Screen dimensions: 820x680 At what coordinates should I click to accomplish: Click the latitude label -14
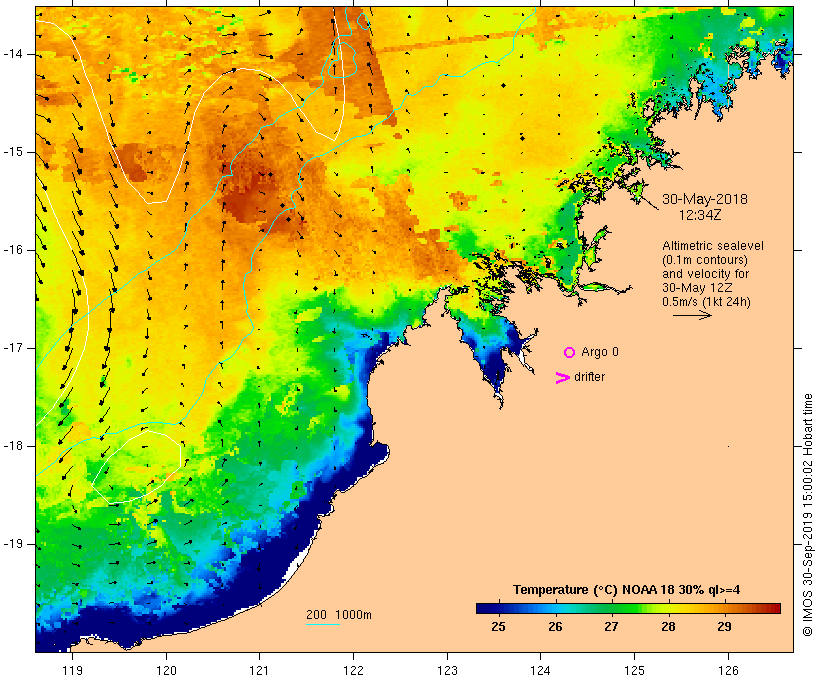click(x=12, y=54)
